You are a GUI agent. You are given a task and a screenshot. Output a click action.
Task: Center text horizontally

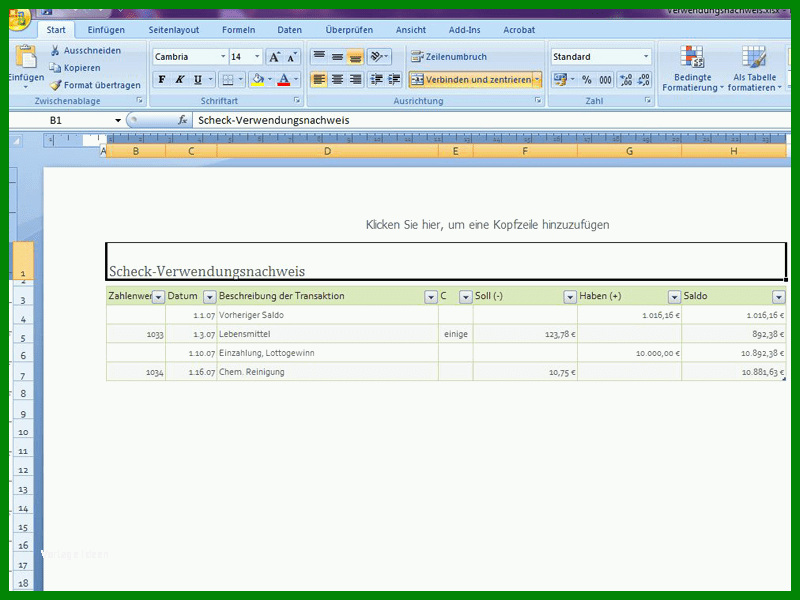pyautogui.click(x=337, y=80)
